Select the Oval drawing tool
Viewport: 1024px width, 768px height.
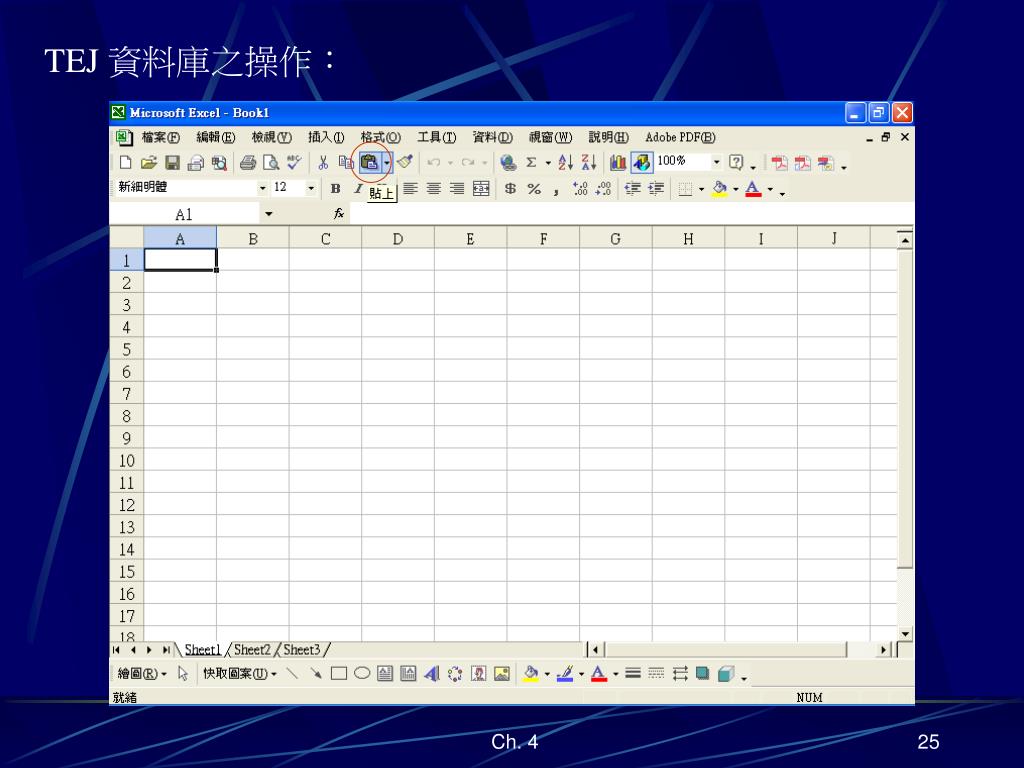coord(362,673)
